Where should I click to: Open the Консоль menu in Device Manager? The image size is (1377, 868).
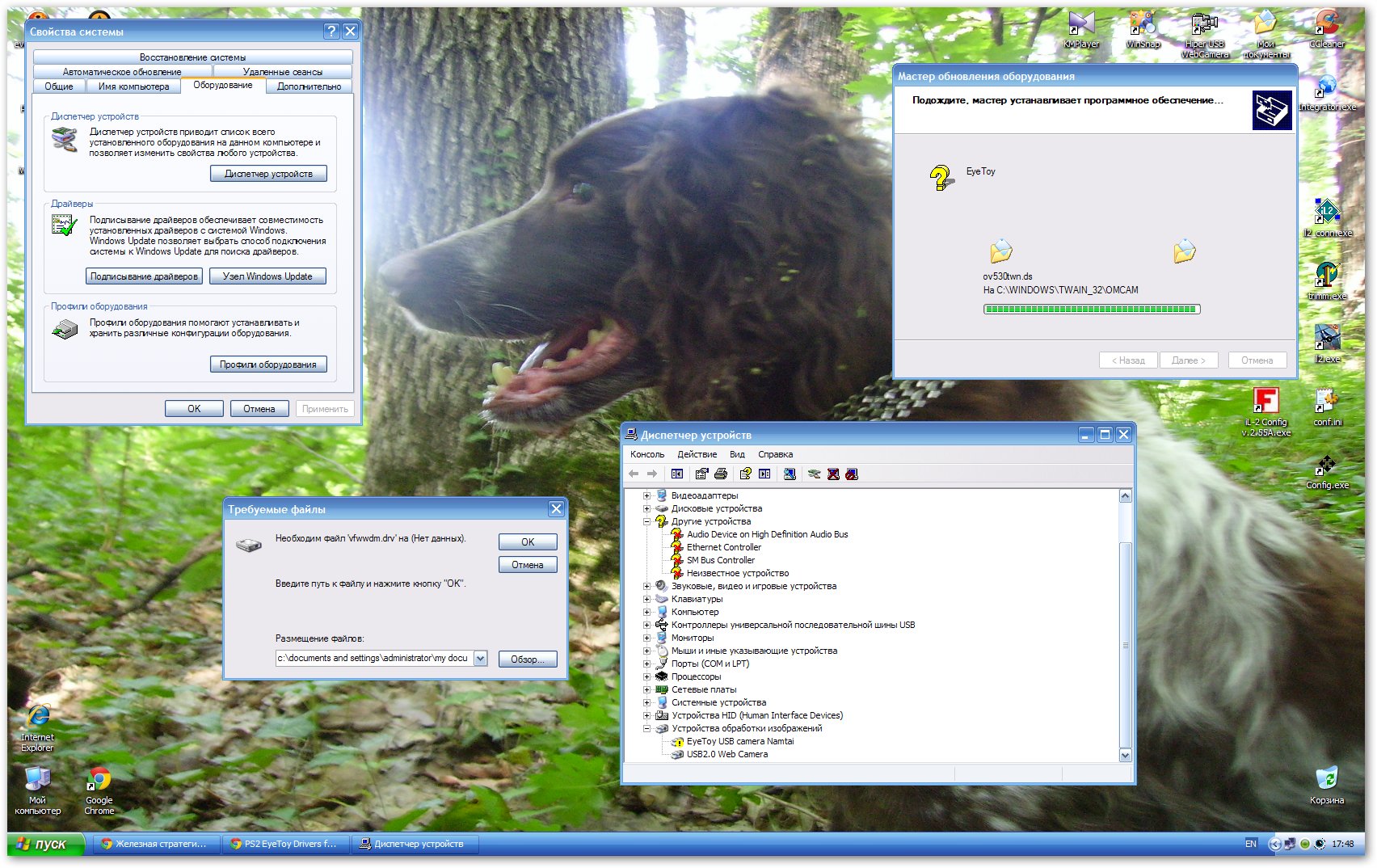(x=647, y=455)
